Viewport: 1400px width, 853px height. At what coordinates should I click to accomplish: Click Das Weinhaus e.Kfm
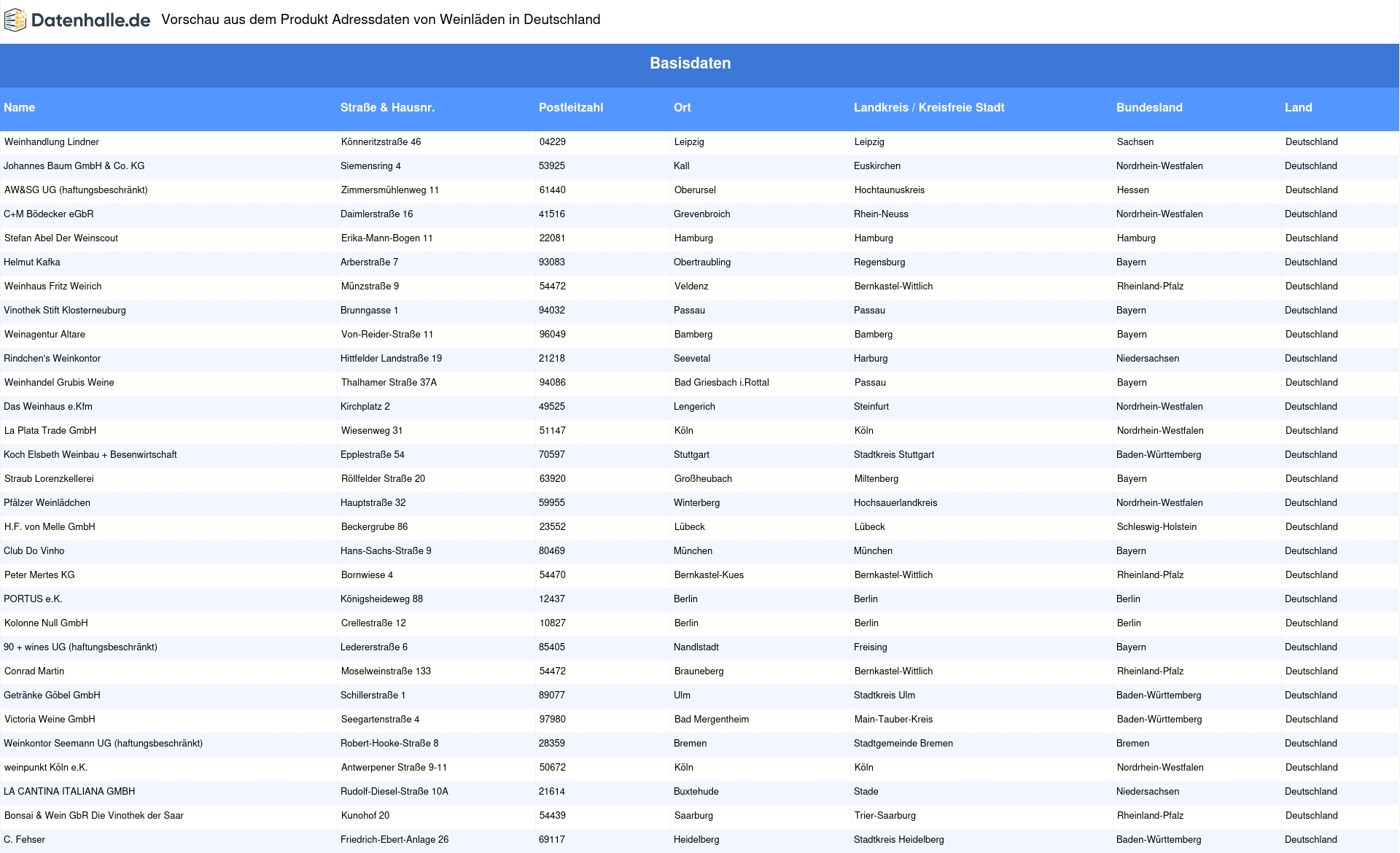[x=48, y=407]
